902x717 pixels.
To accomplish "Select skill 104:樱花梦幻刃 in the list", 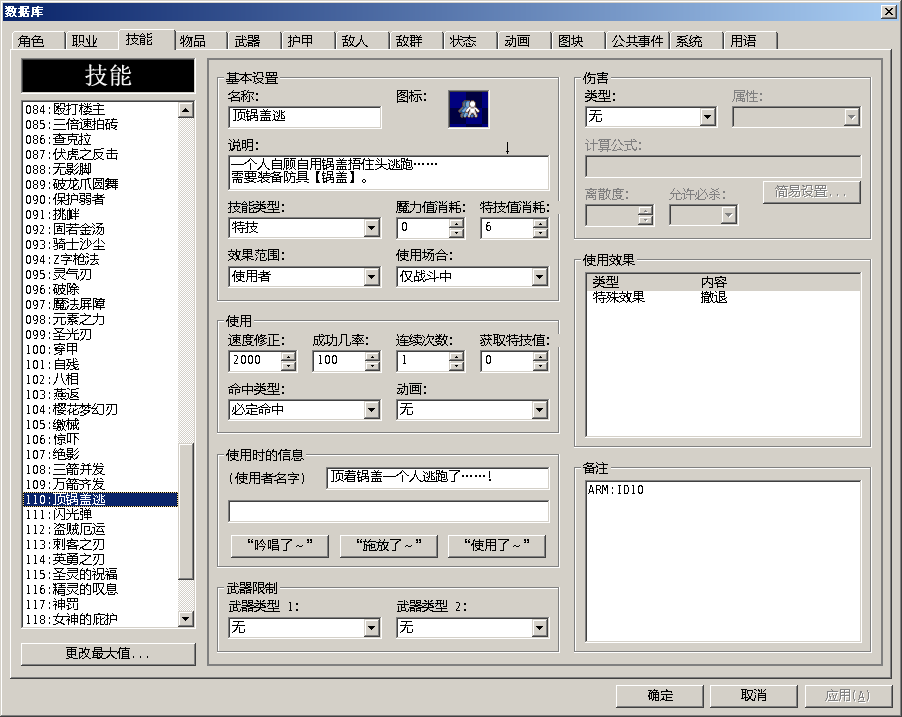I will click(x=101, y=409).
